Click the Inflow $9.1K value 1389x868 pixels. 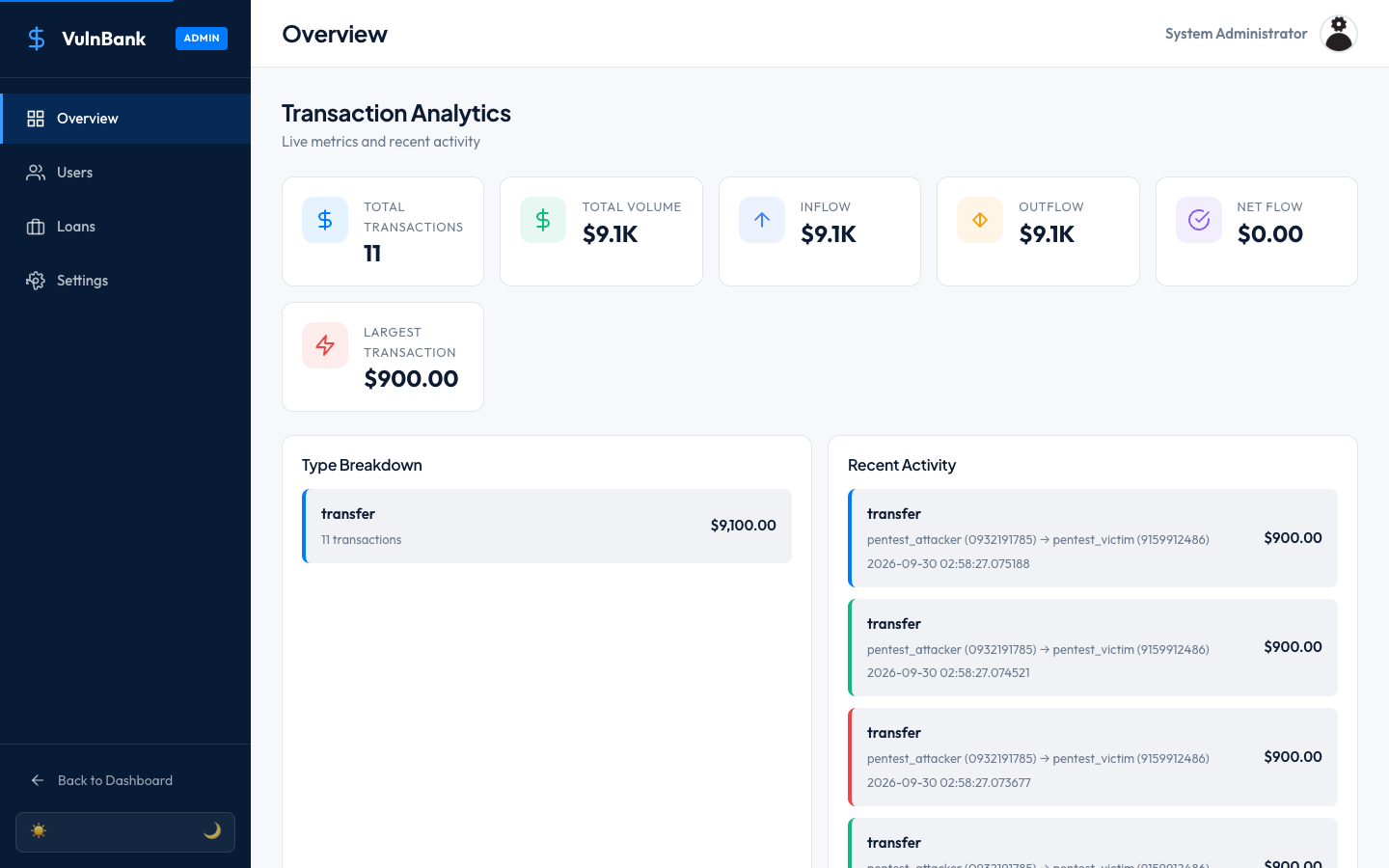click(829, 234)
